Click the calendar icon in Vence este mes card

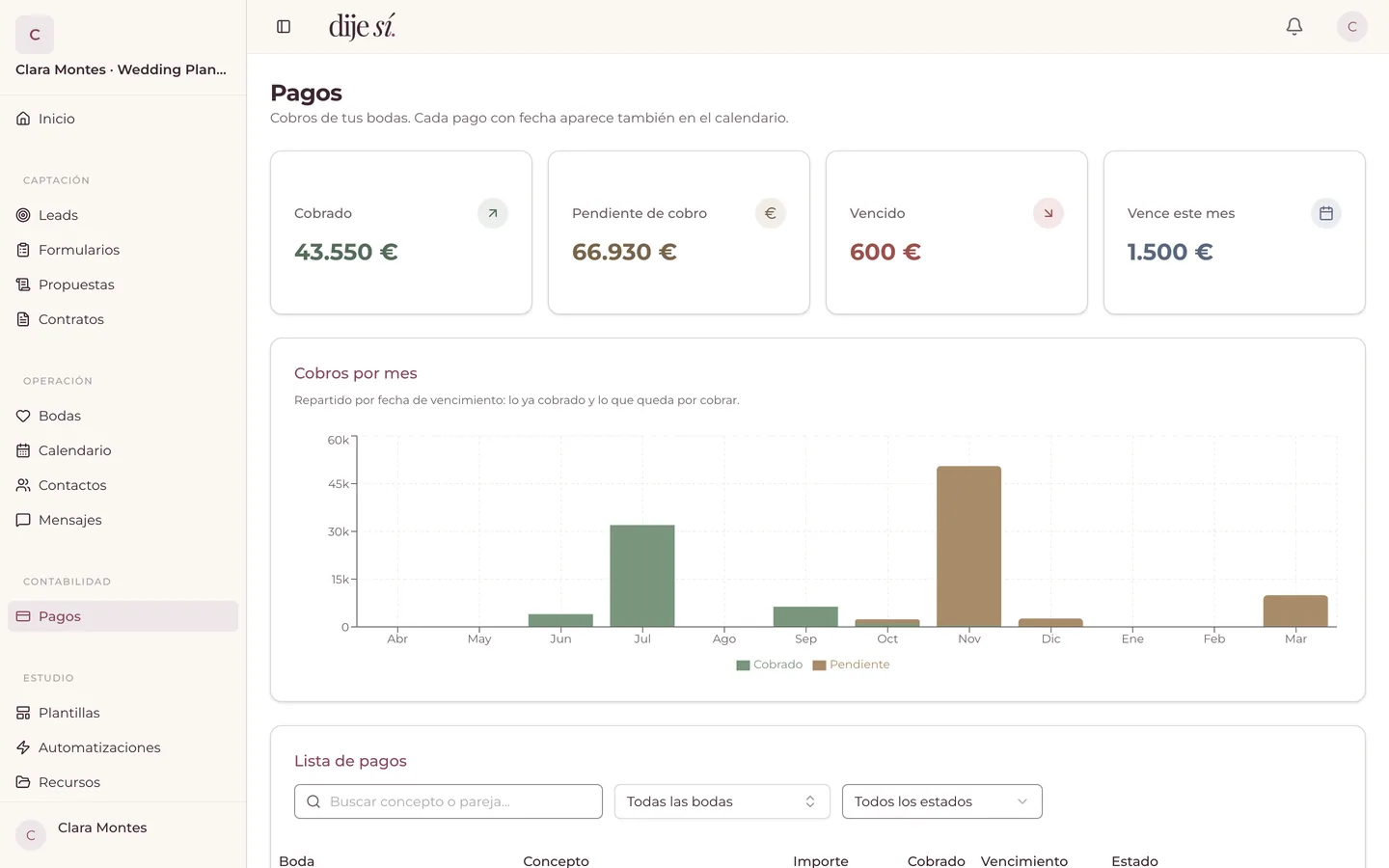click(x=1326, y=213)
